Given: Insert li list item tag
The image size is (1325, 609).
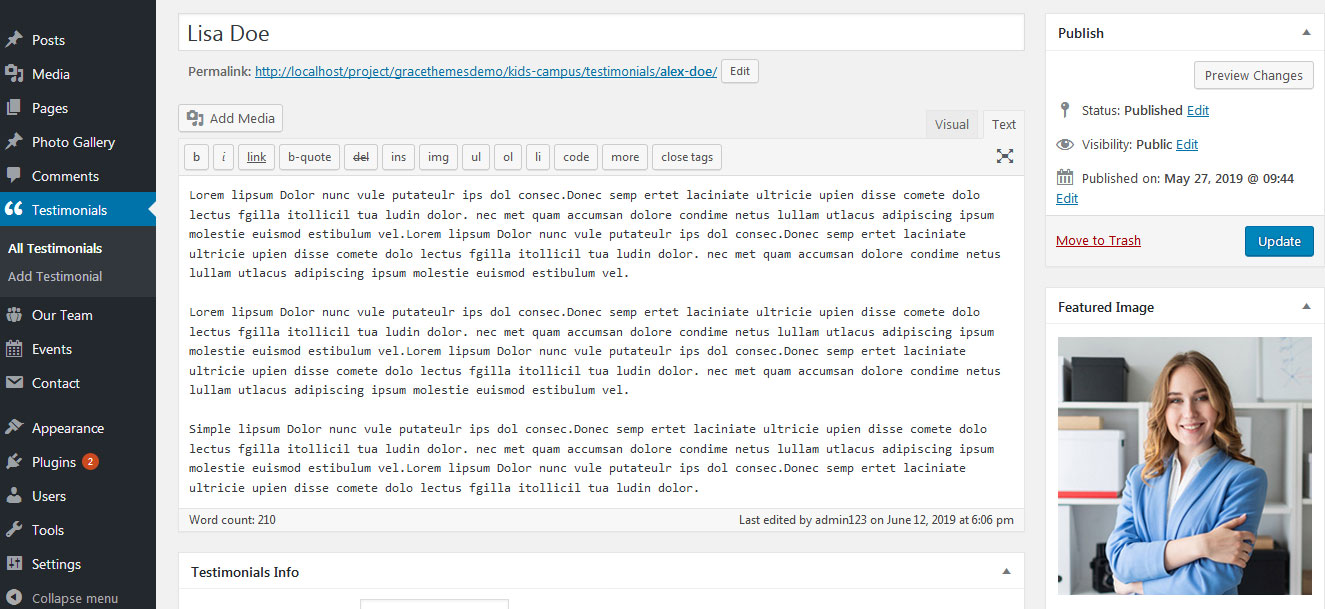Looking at the screenshot, I should (x=538, y=157).
